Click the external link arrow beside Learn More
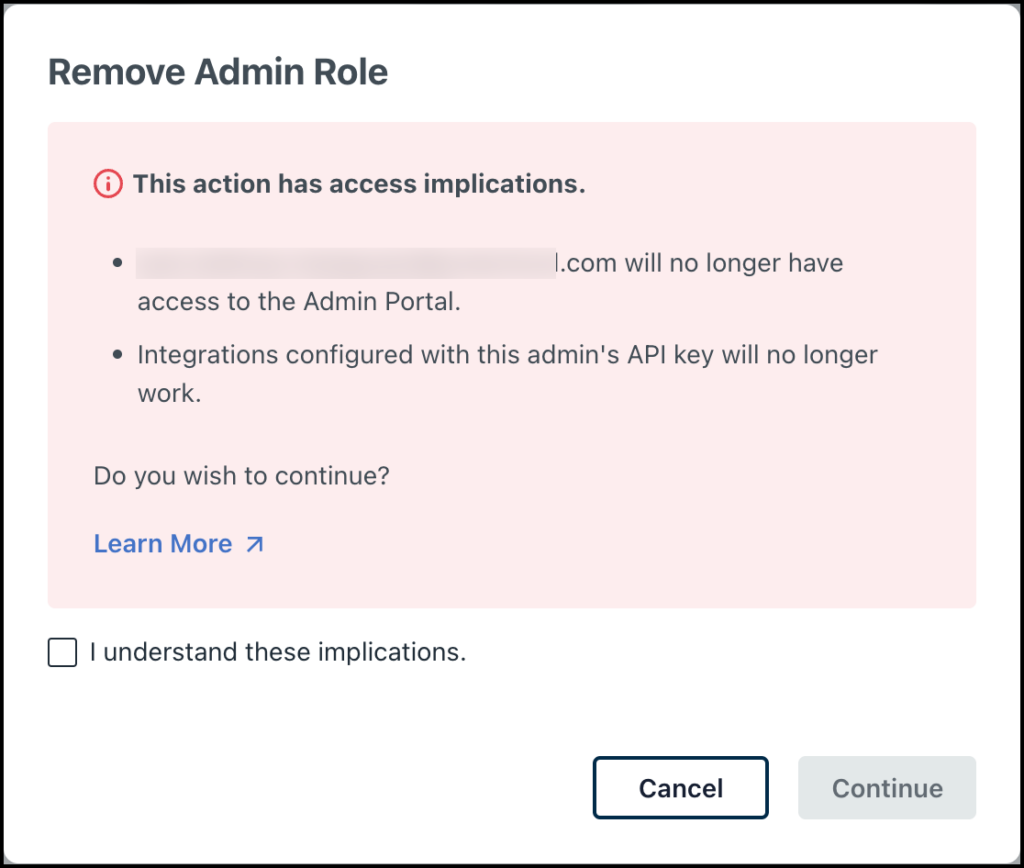 (x=255, y=543)
